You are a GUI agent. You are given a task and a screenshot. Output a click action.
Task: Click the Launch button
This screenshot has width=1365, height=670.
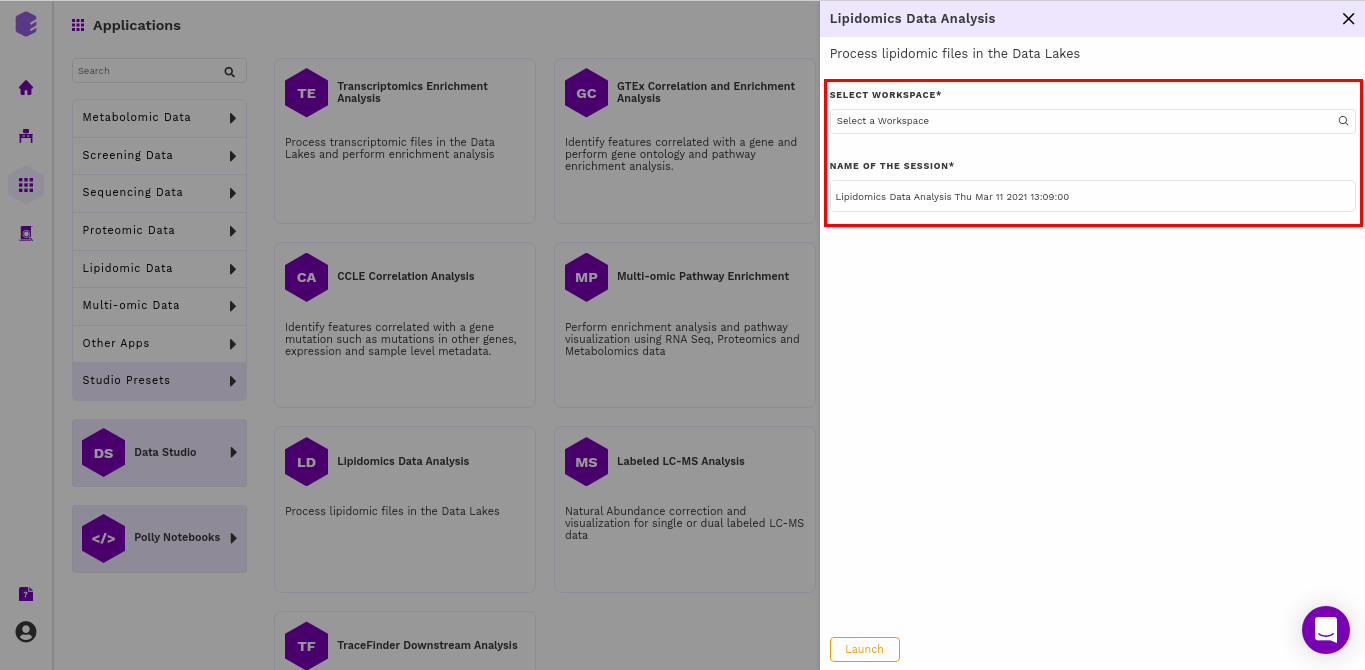click(864, 649)
